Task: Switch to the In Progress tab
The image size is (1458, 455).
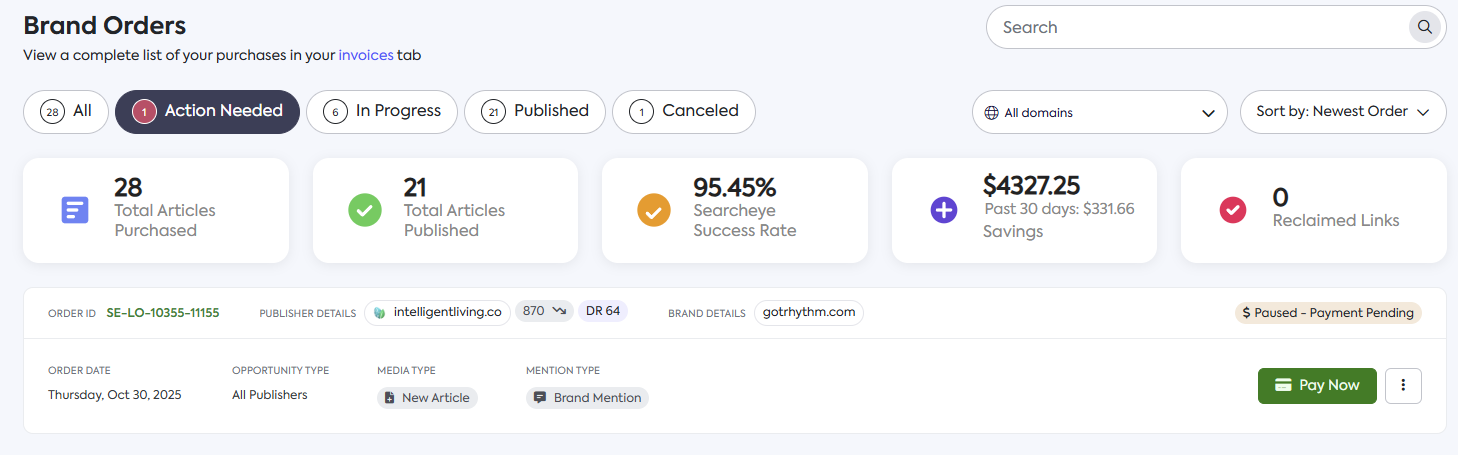Action: [382, 112]
